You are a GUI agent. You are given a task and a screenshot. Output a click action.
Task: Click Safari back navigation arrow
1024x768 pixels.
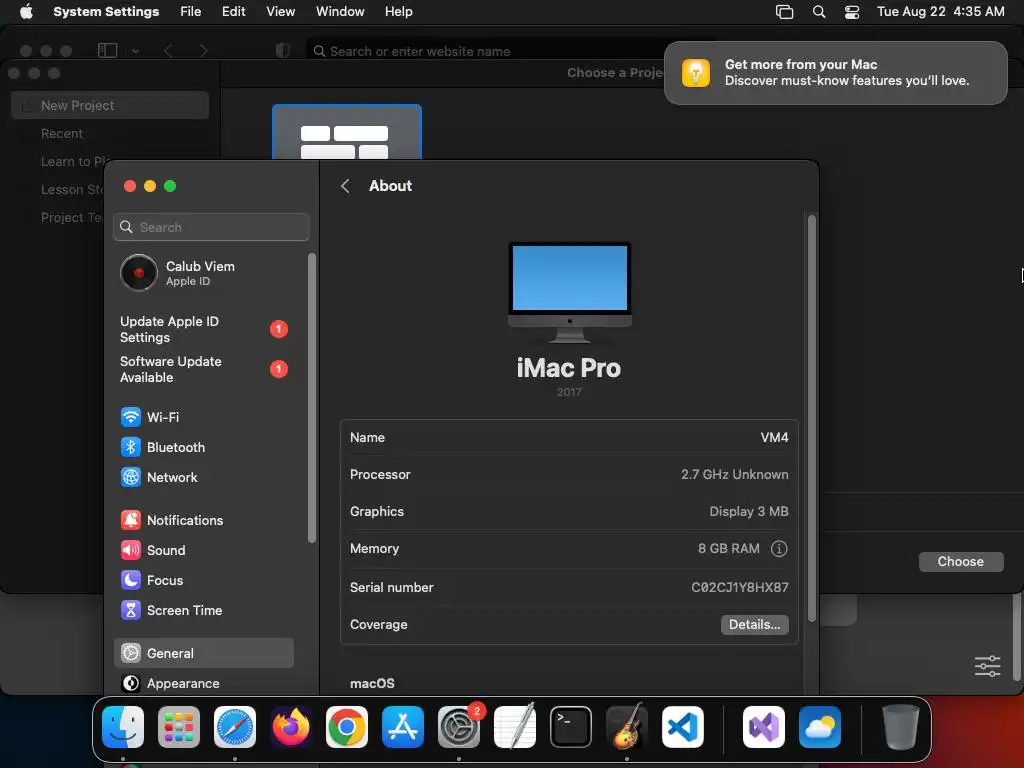pyautogui.click(x=168, y=50)
